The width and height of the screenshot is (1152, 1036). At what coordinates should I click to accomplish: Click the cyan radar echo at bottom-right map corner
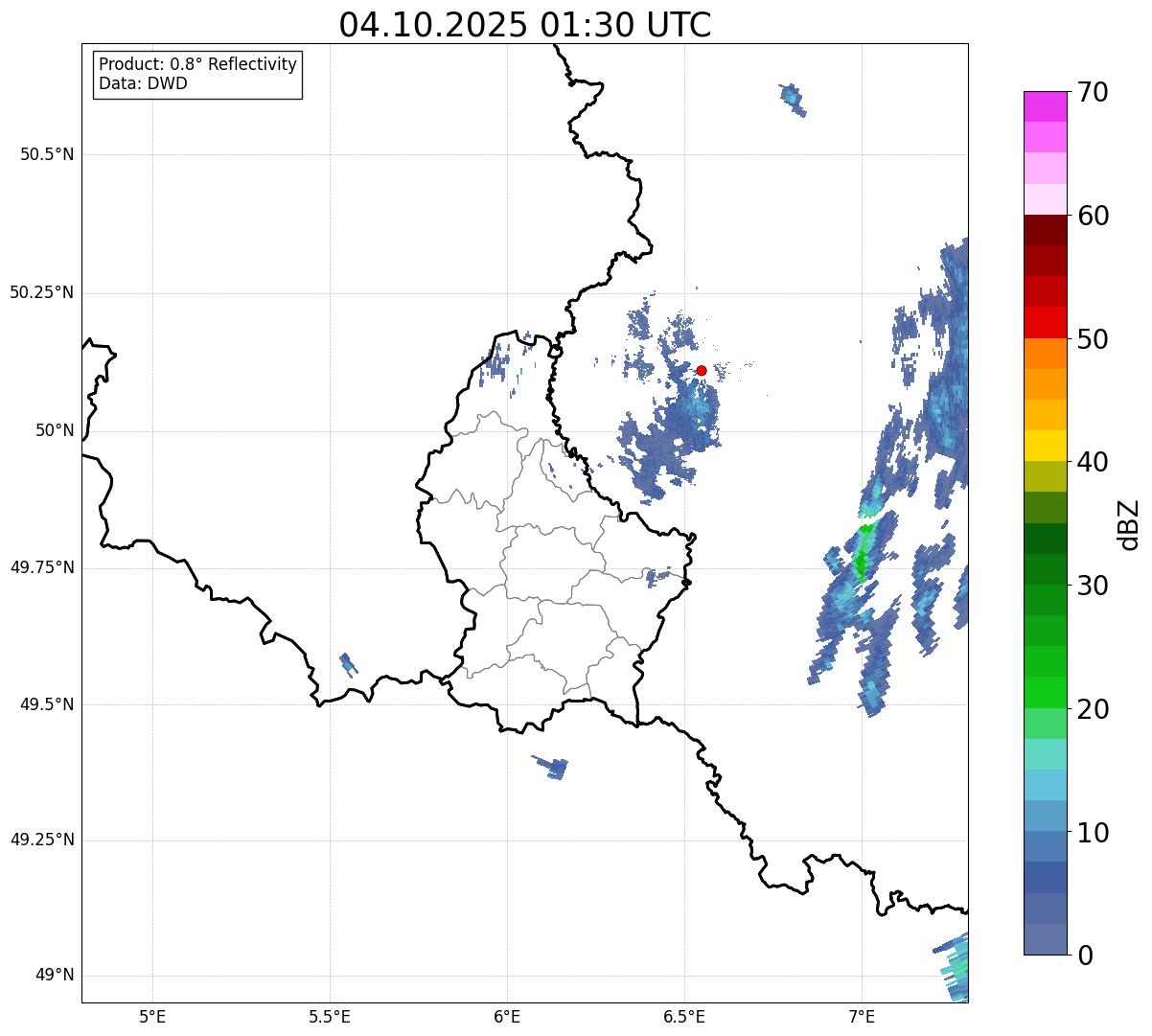pyautogui.click(x=953, y=966)
